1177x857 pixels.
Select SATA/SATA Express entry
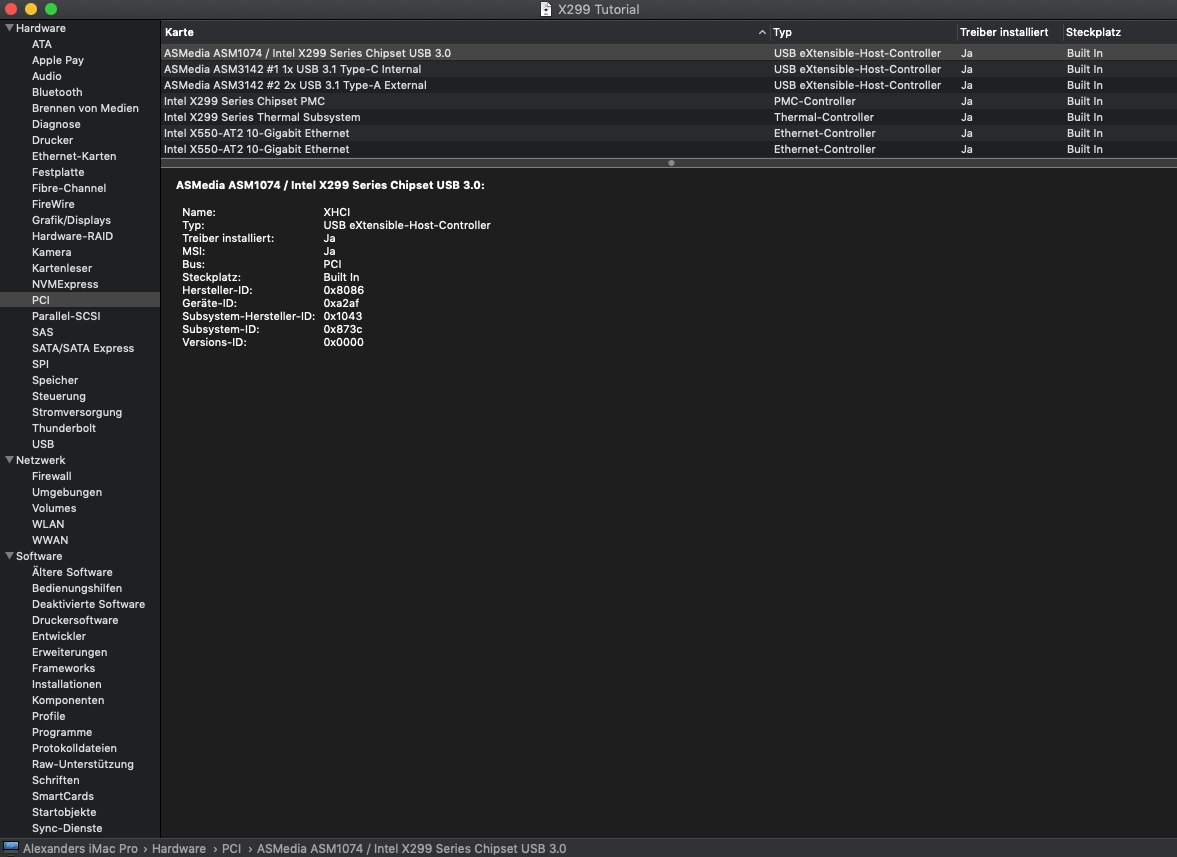[83, 348]
